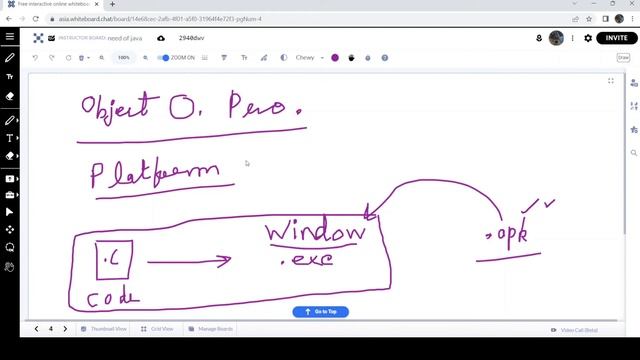Image resolution: width=640 pixels, height=360 pixels.
Task: Switch to Thumbnail View
Action: (x=104, y=329)
